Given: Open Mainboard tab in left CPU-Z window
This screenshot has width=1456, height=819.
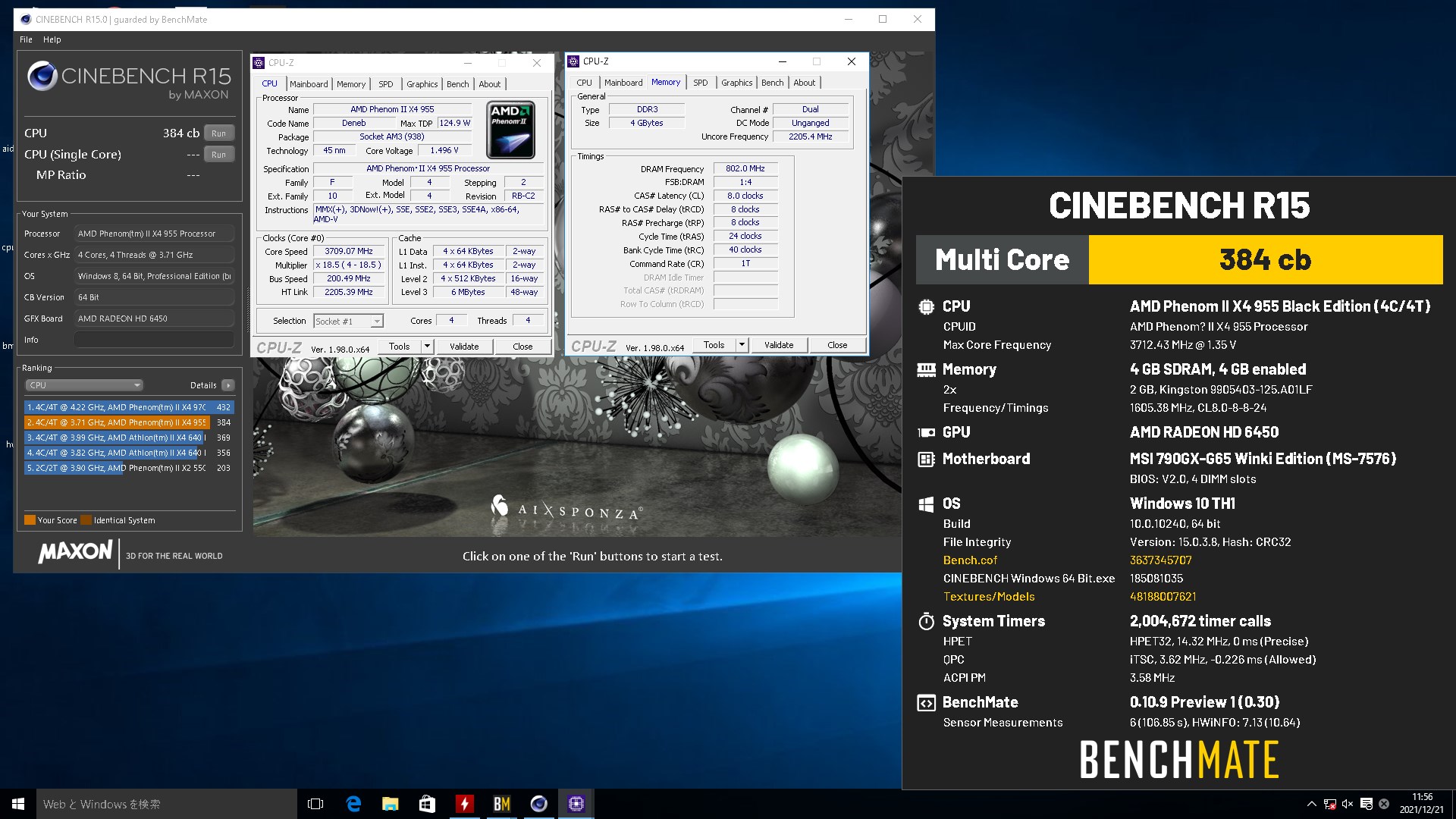Looking at the screenshot, I should pyautogui.click(x=309, y=84).
